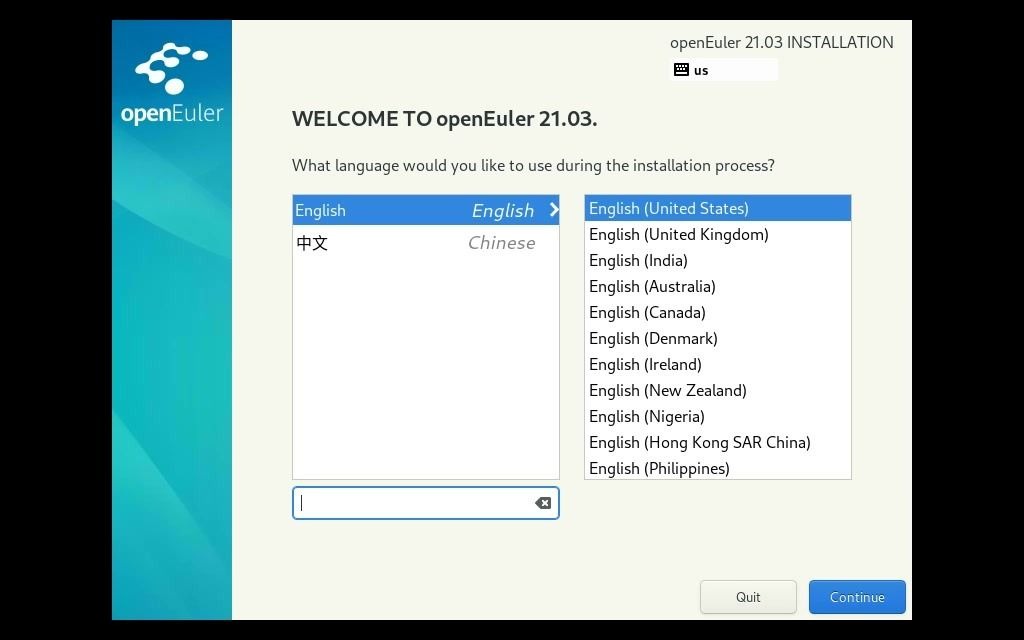This screenshot has width=1024, height=640.
Task: Quit the installer
Action: point(748,597)
